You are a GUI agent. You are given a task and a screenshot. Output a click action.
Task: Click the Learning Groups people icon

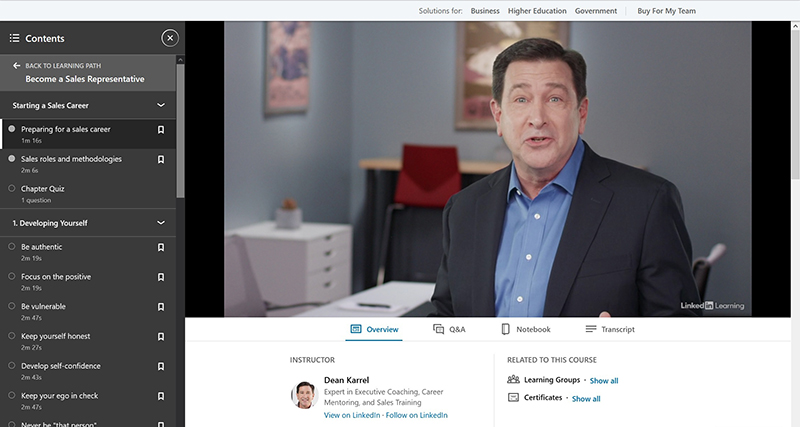click(x=513, y=380)
